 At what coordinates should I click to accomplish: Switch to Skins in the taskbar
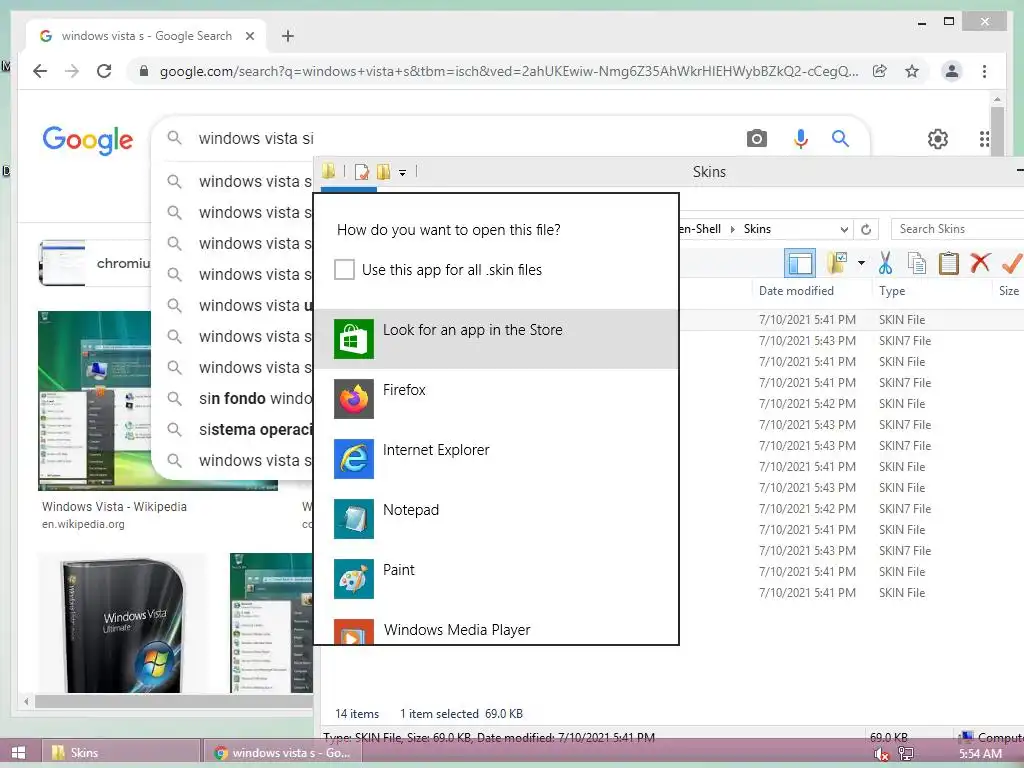click(121, 752)
